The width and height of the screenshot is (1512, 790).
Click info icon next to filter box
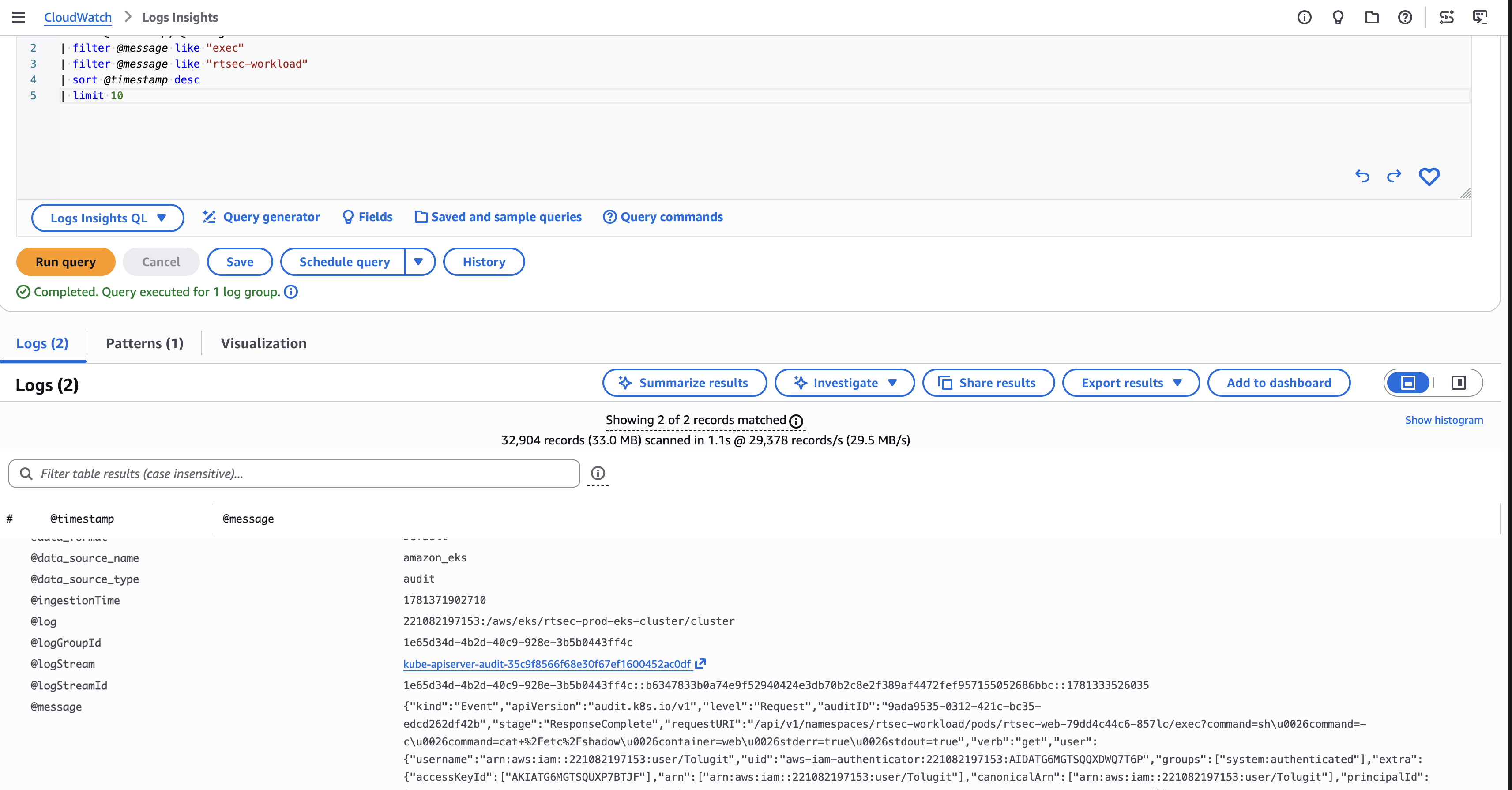point(598,473)
